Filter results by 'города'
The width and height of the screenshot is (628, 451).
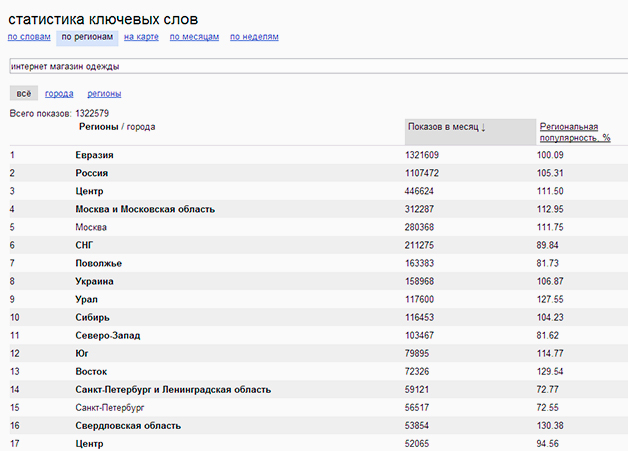point(59,94)
